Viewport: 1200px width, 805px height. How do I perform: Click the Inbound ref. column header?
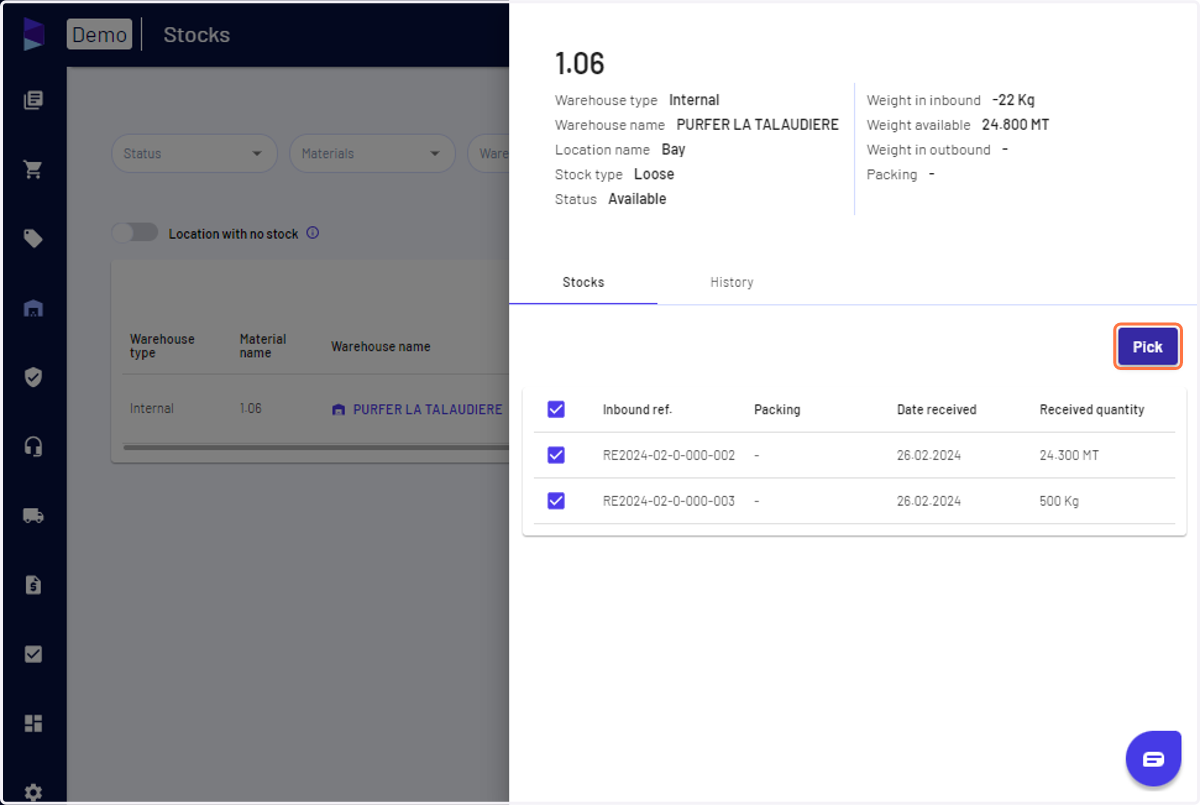pos(637,410)
